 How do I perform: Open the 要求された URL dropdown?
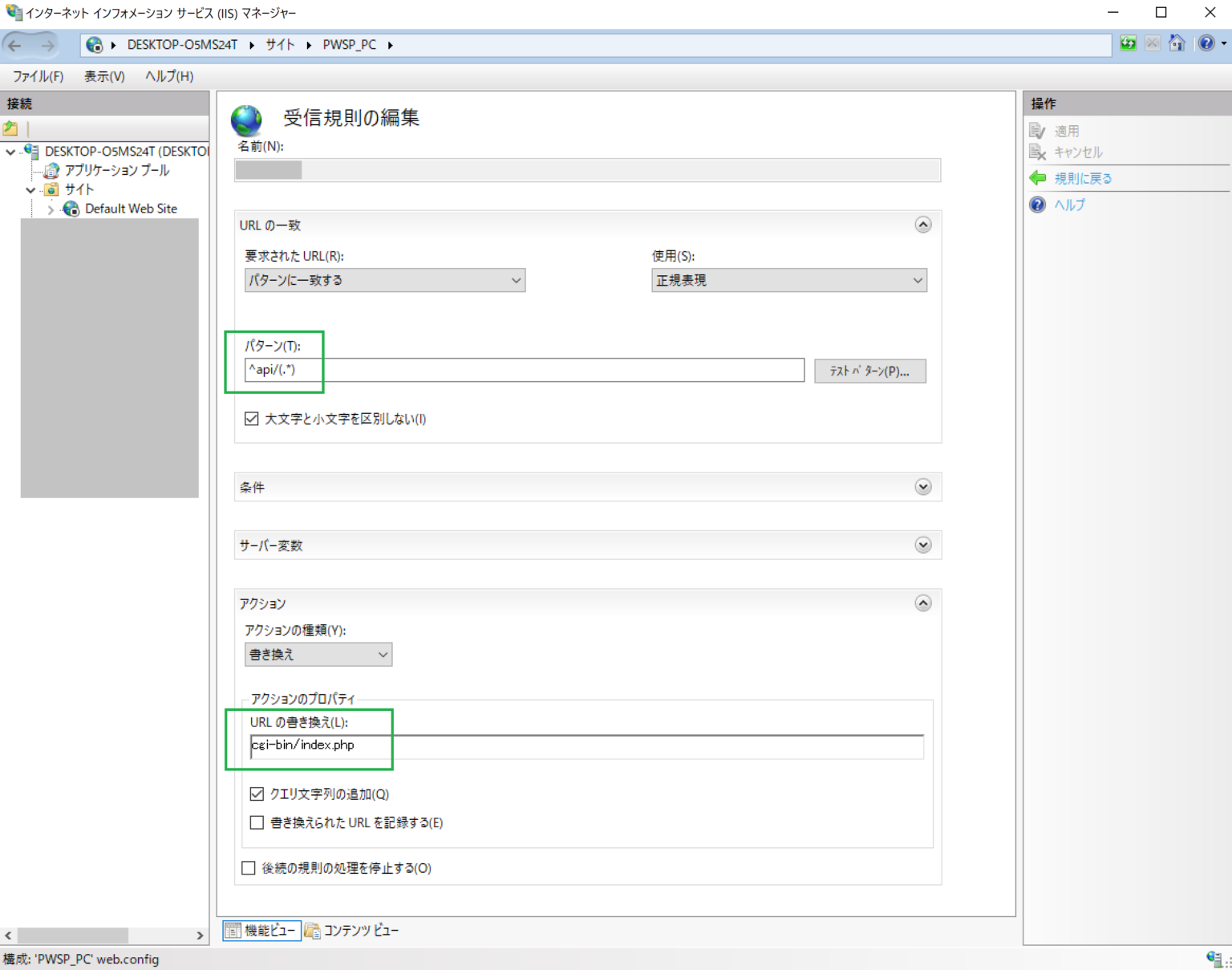point(384,280)
